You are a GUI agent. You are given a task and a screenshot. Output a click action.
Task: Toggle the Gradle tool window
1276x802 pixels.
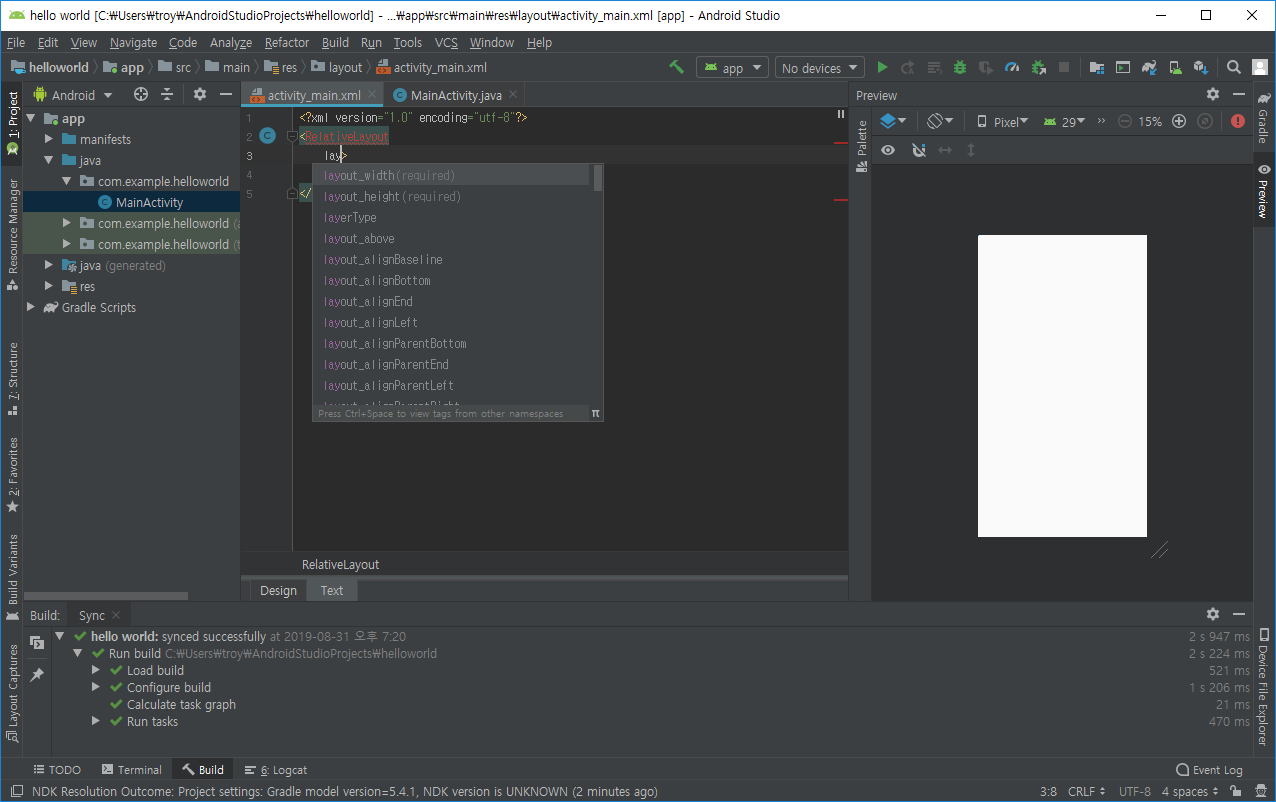(x=1264, y=119)
